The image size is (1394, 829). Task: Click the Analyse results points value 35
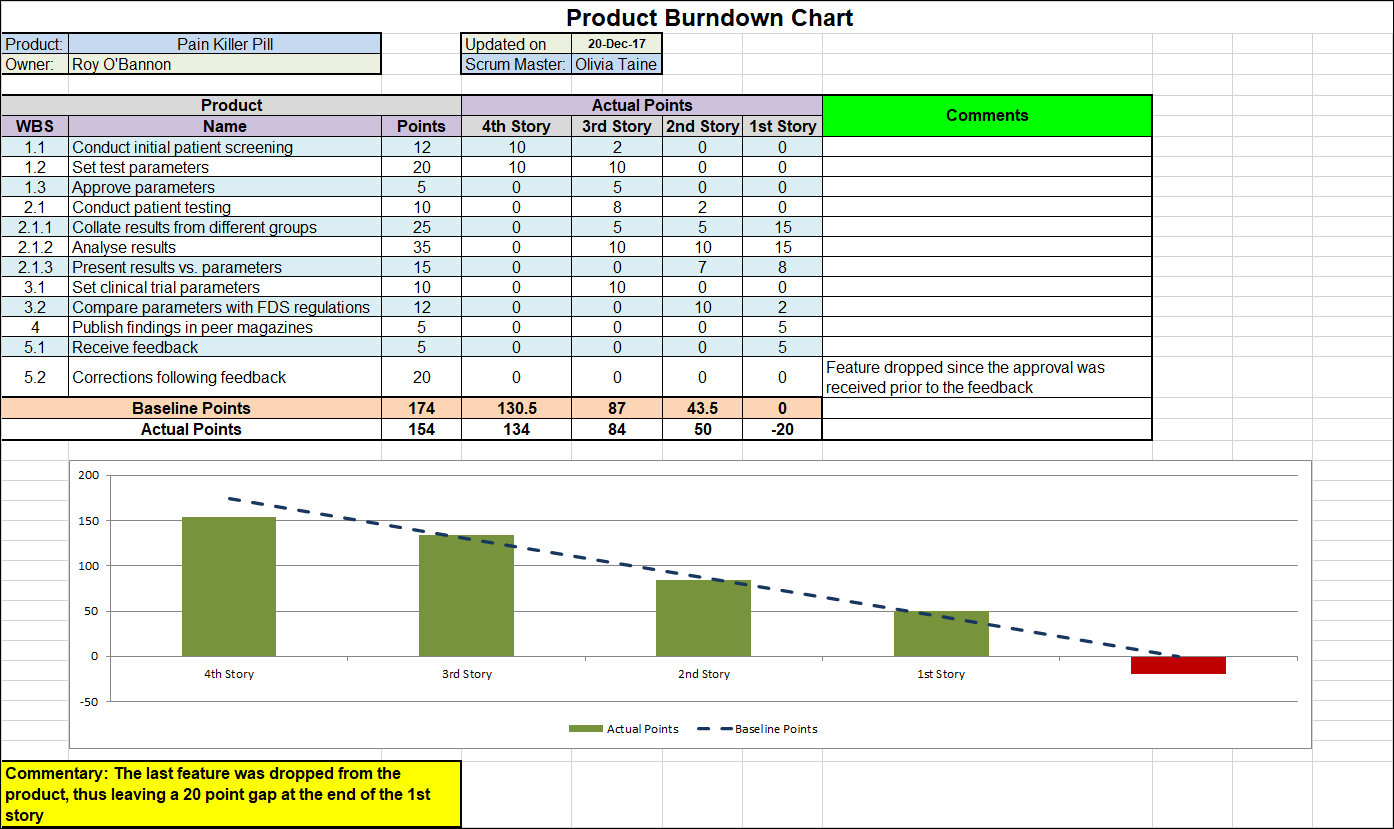pos(421,247)
